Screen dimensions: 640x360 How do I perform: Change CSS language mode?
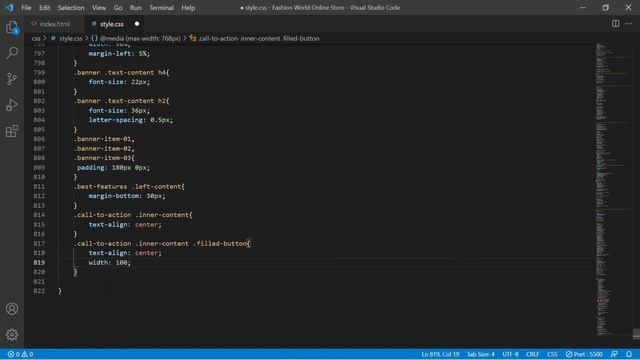552,354
